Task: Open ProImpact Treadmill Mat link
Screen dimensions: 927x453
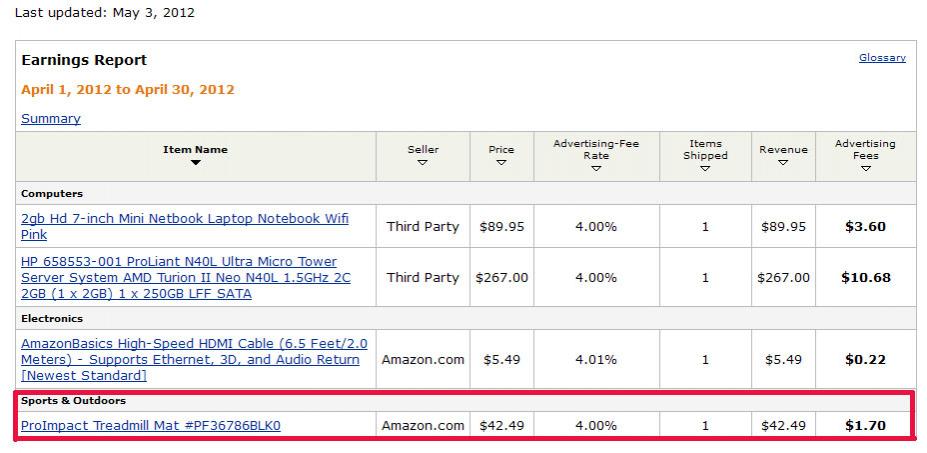Action: [151, 425]
